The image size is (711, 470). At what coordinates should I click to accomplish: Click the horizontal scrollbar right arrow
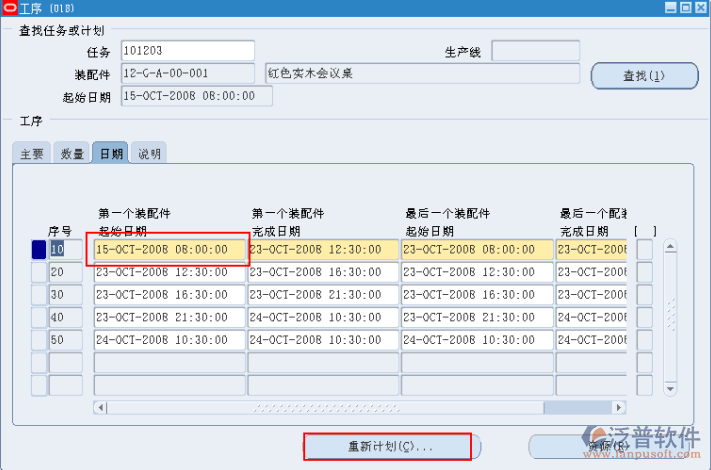pyautogui.click(x=620, y=408)
